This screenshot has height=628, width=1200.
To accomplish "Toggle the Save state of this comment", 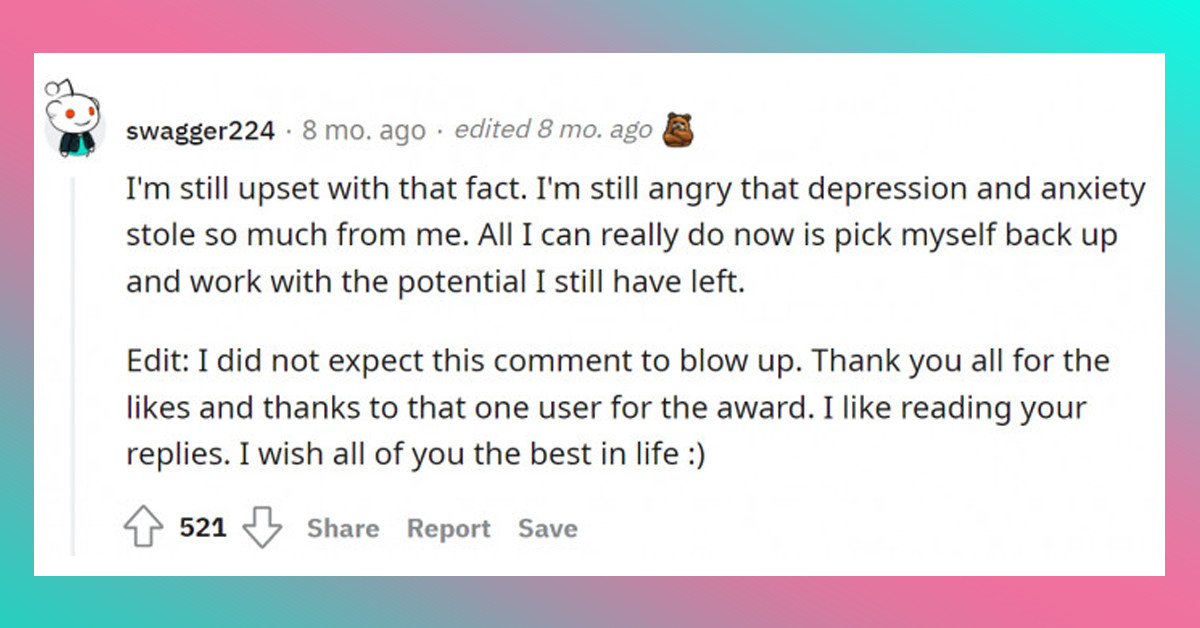I will click(548, 529).
